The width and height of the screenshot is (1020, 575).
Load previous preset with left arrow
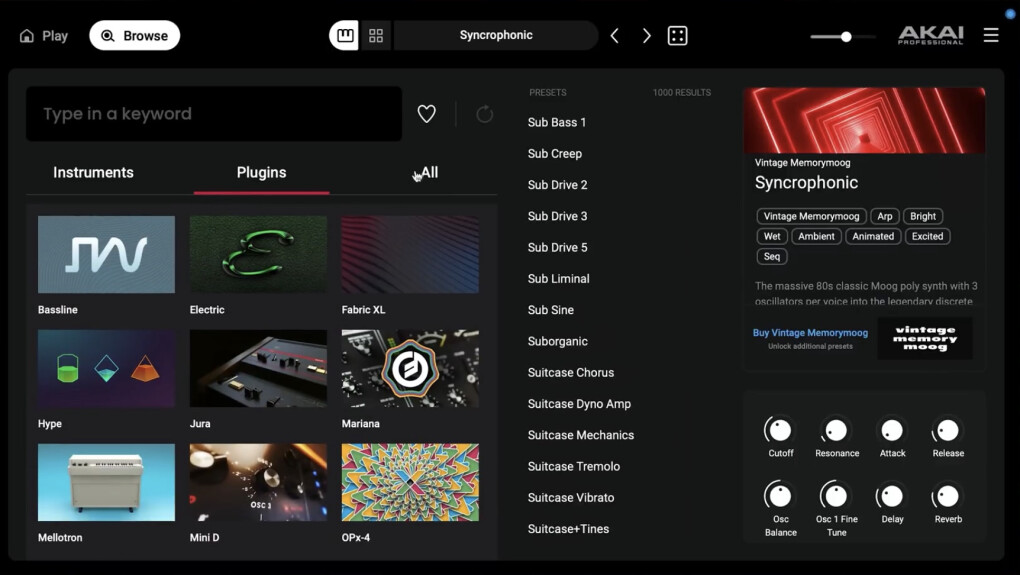click(614, 36)
